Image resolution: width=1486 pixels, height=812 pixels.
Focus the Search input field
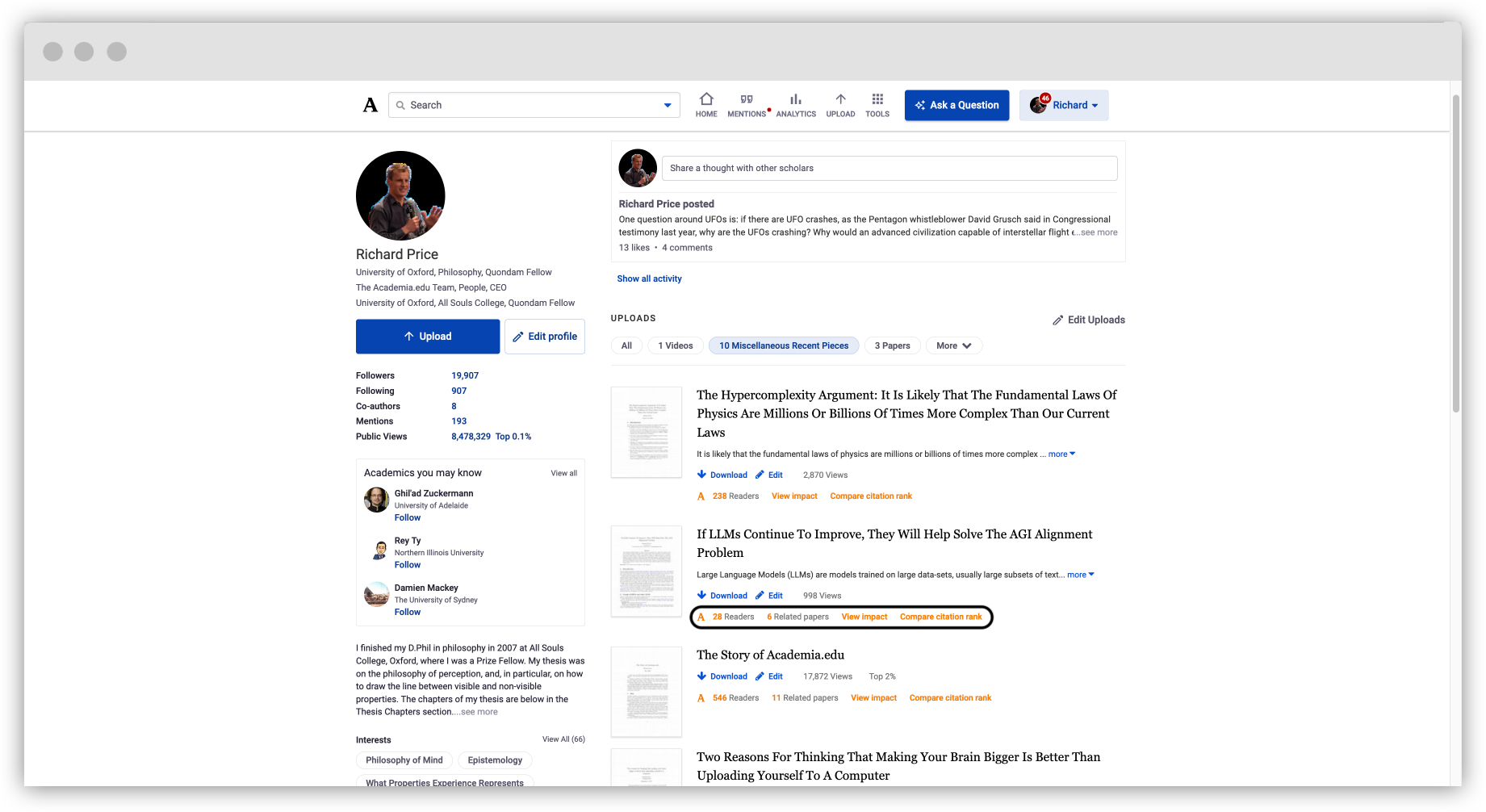(534, 105)
